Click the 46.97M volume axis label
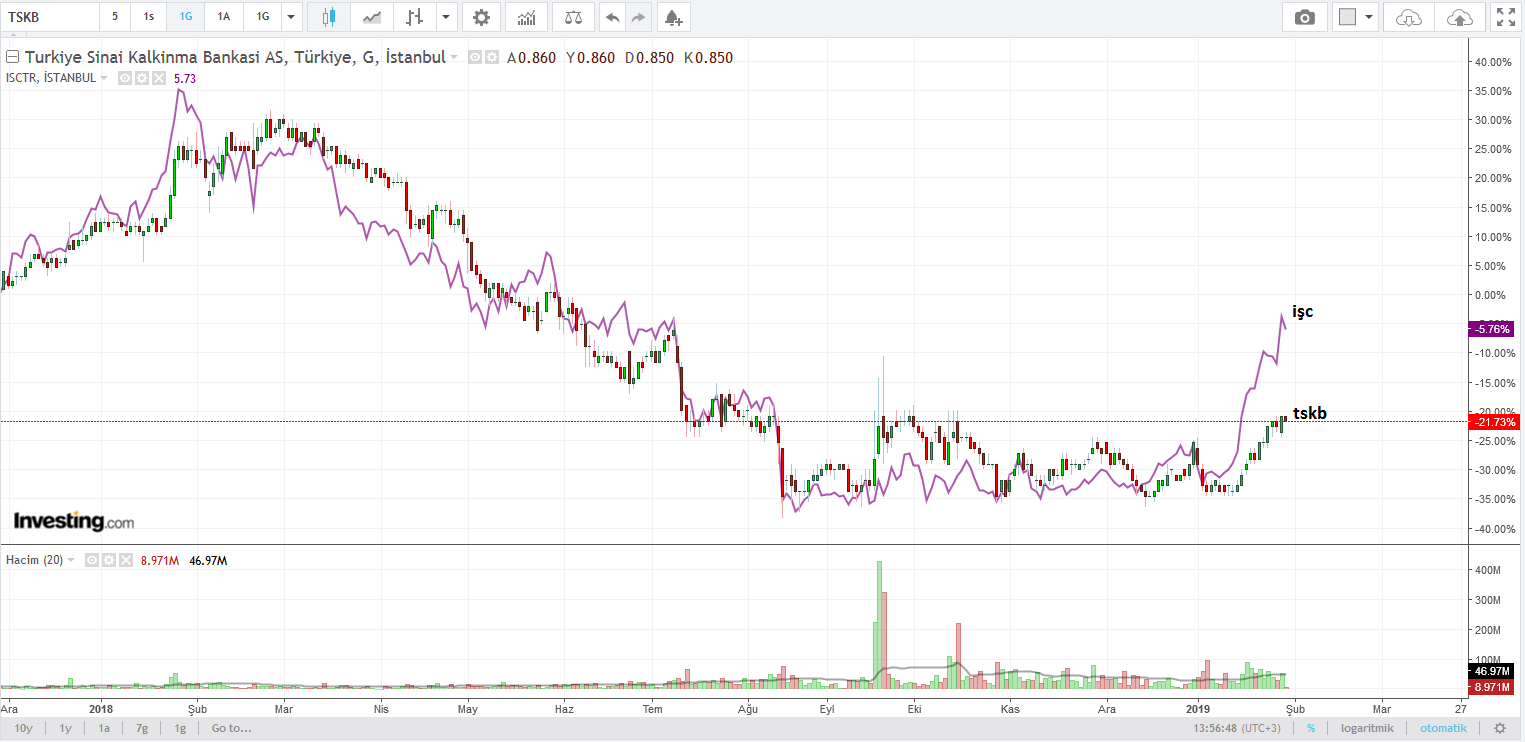 [x=1492, y=671]
